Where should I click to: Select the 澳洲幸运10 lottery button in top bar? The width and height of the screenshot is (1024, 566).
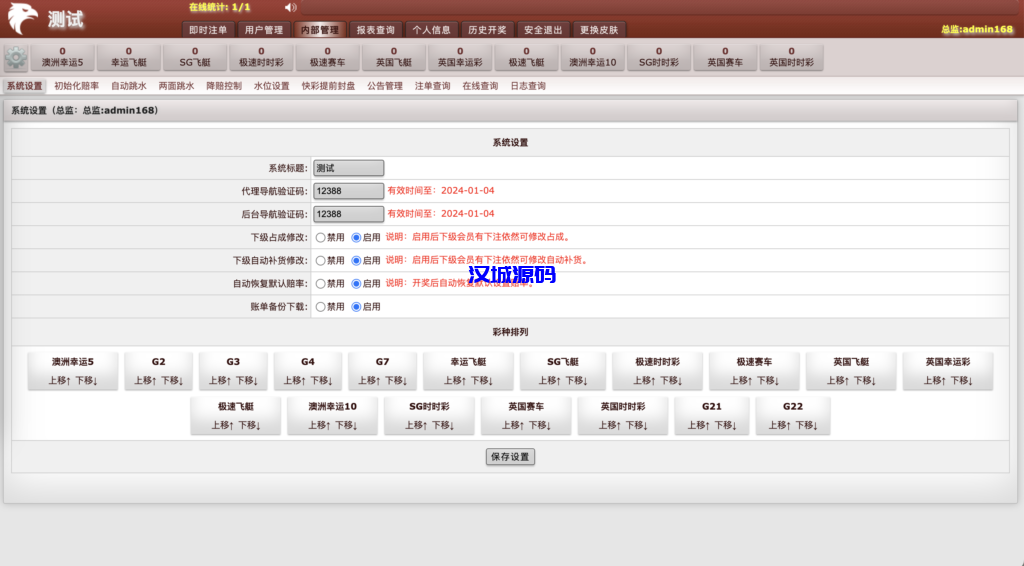pos(593,57)
